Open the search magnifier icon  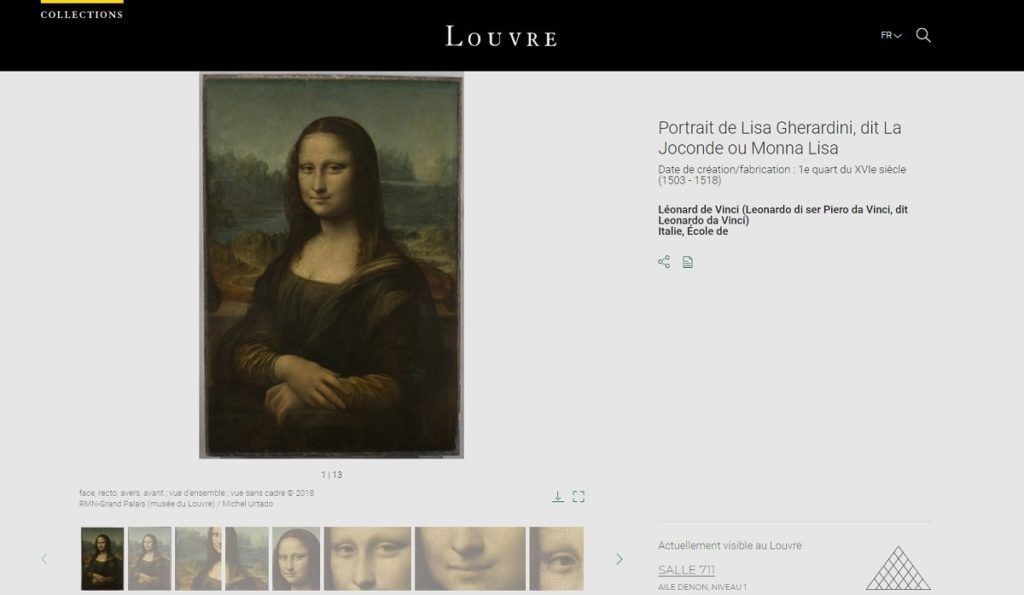923,35
